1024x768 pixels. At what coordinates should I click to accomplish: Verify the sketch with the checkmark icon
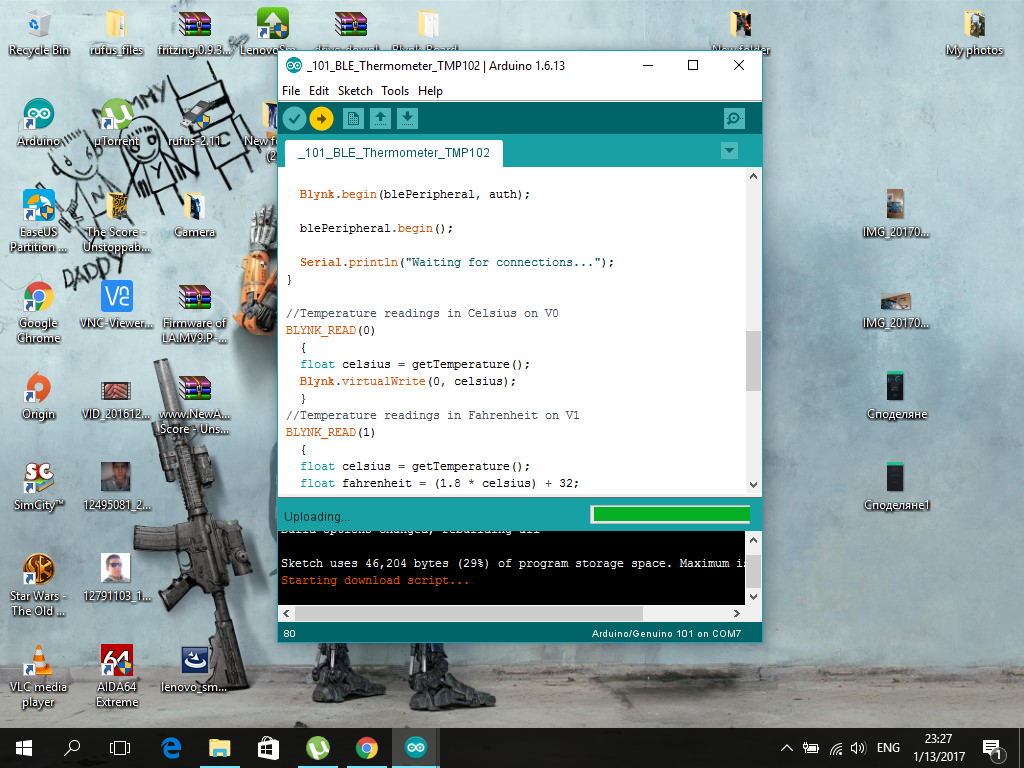294,118
